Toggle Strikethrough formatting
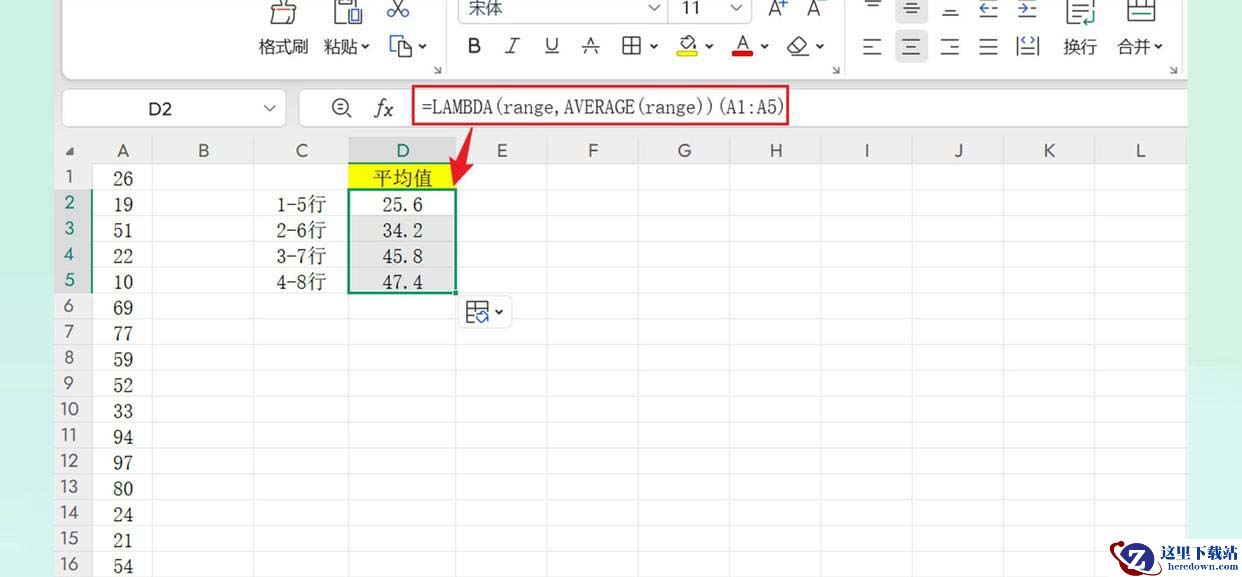The image size is (1242, 577). (590, 46)
